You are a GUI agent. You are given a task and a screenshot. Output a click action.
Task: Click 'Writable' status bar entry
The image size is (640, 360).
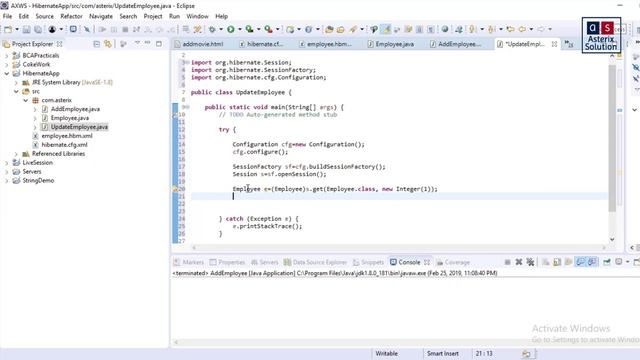click(387, 353)
